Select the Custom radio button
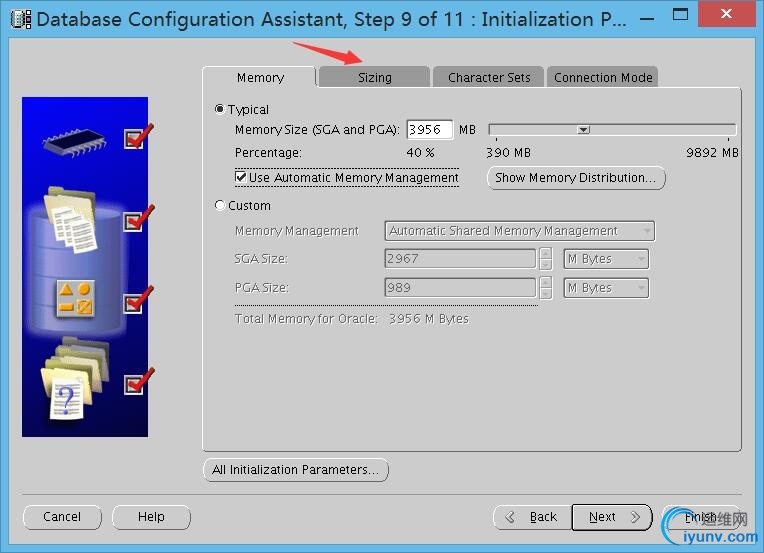The height and width of the screenshot is (553, 764). point(220,205)
